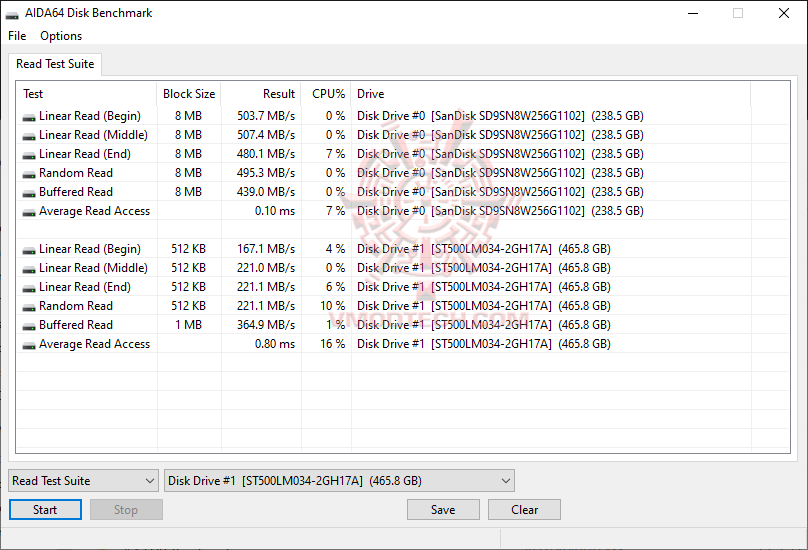
Task: Click the AIDA64 Disk Benchmark title bar icon
Action: coord(12,14)
